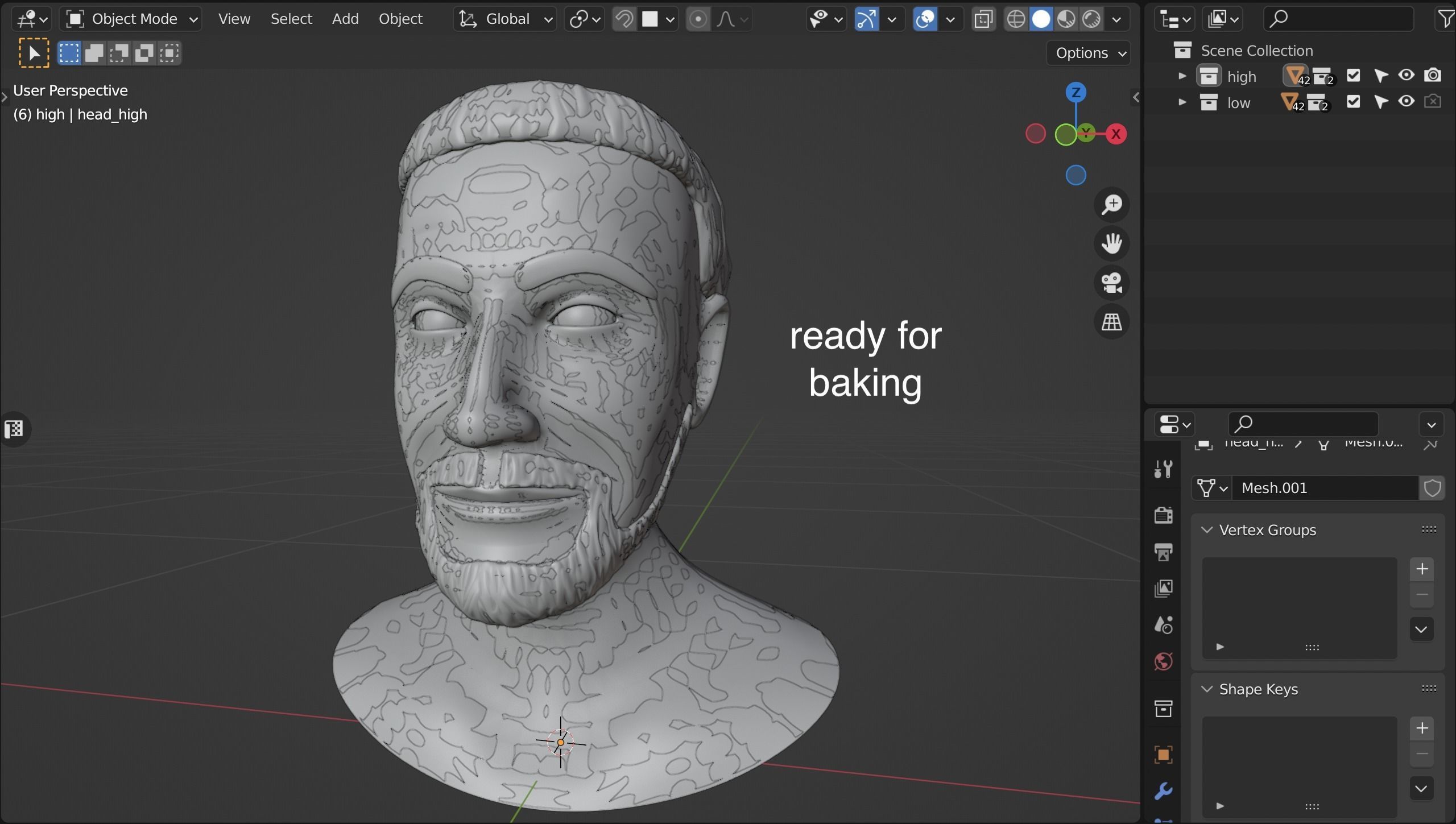Toggle X-ray show icon
1456x824 pixels.
point(983,19)
